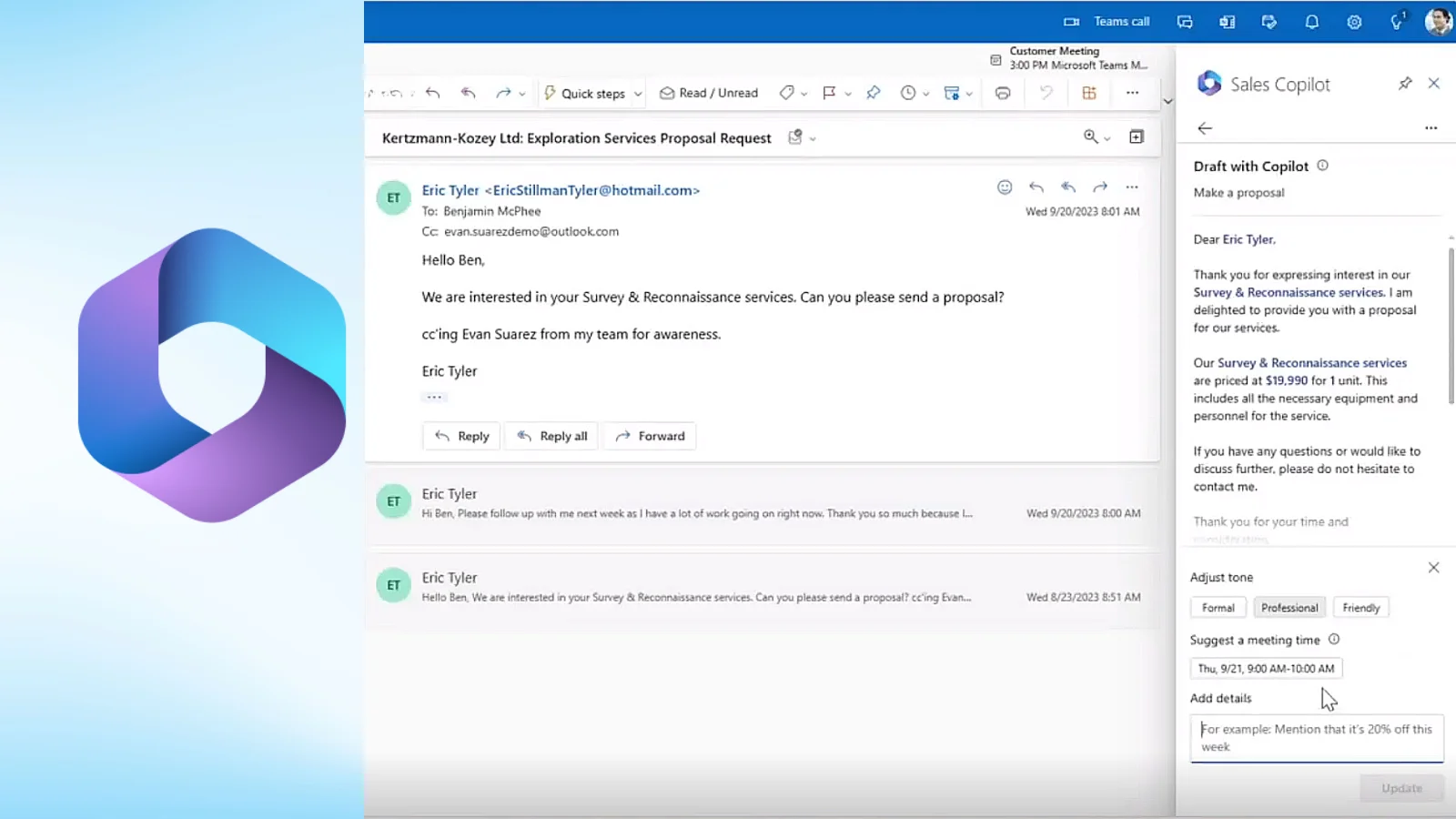Open the chat icon in top bar

click(x=1184, y=22)
